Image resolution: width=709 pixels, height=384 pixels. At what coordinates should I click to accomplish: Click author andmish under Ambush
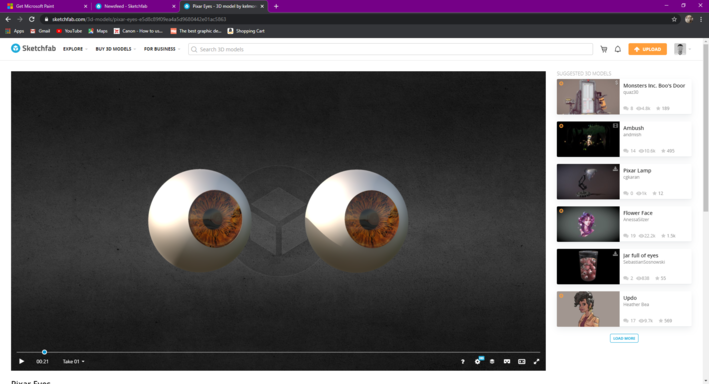tap(632, 135)
